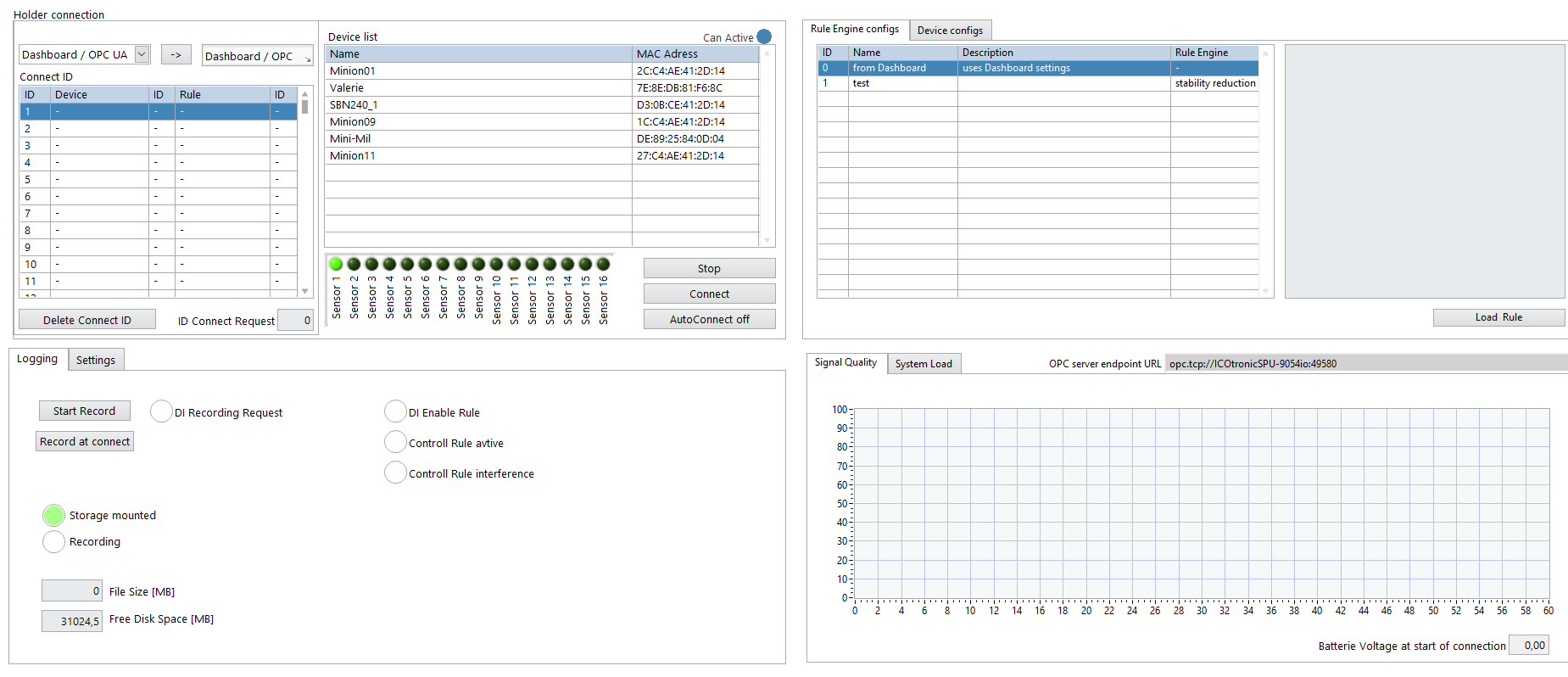Click the MAC Adress column header
This screenshot has height=677, width=1568.
pyautogui.click(x=695, y=53)
